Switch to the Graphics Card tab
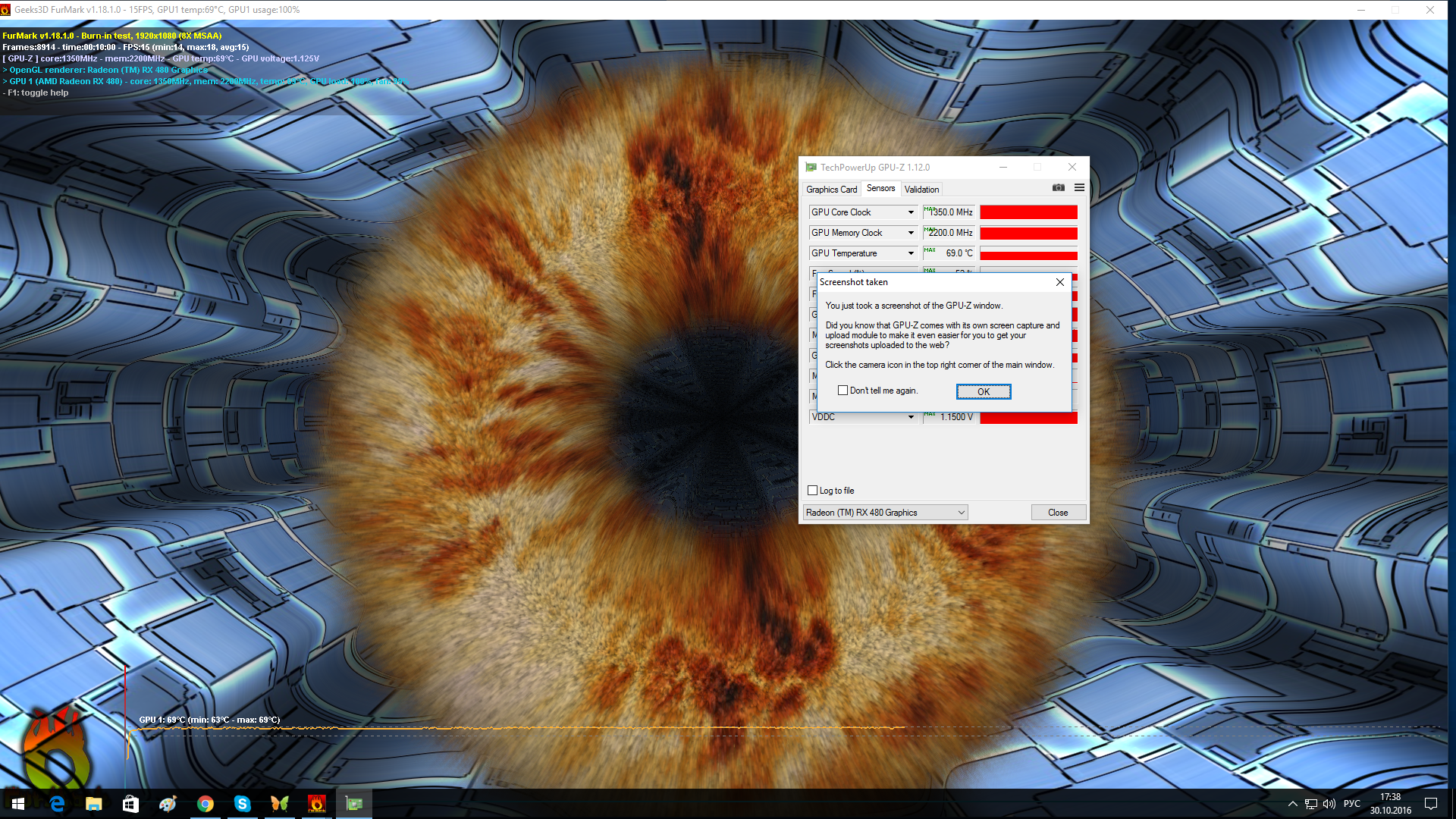 tap(831, 190)
